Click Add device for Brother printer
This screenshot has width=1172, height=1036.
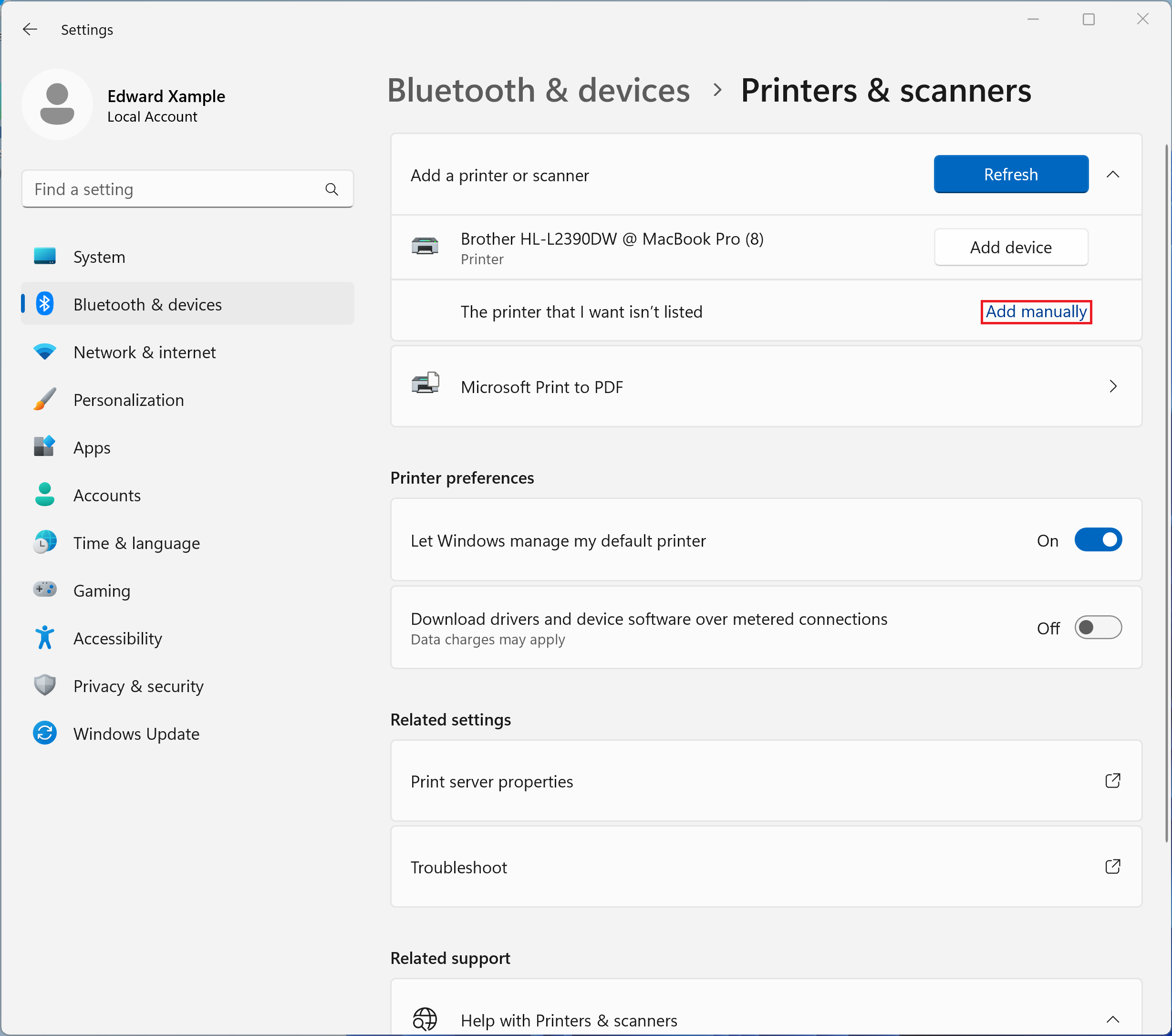click(x=1010, y=247)
